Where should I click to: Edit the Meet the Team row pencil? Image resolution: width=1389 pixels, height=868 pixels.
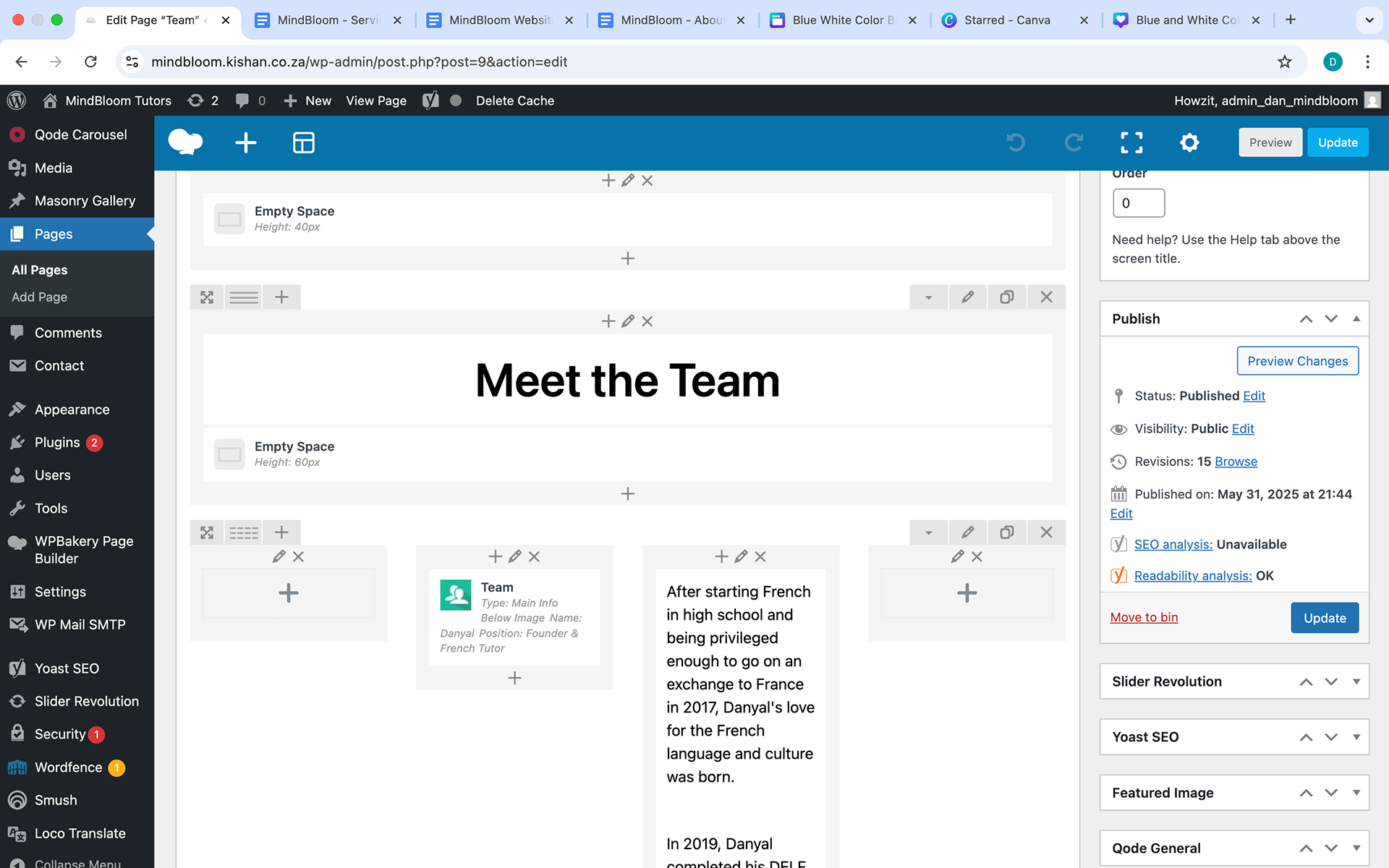tap(967, 297)
